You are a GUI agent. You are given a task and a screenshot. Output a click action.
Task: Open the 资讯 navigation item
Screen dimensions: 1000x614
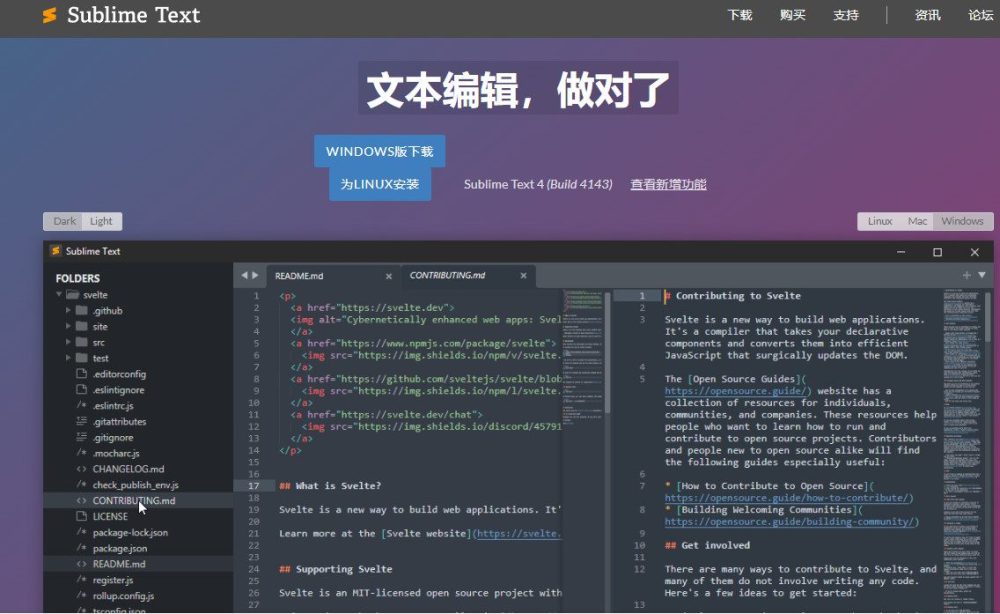pyautogui.click(x=927, y=15)
